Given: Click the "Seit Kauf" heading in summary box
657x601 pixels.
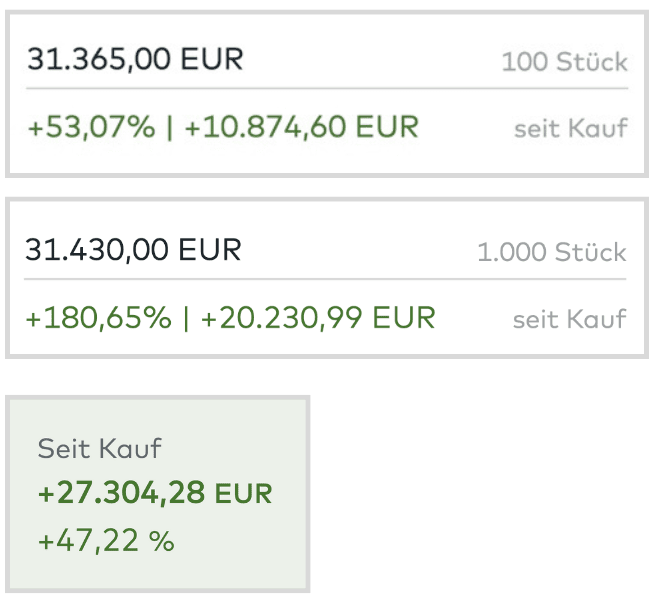Looking at the screenshot, I should [x=99, y=448].
